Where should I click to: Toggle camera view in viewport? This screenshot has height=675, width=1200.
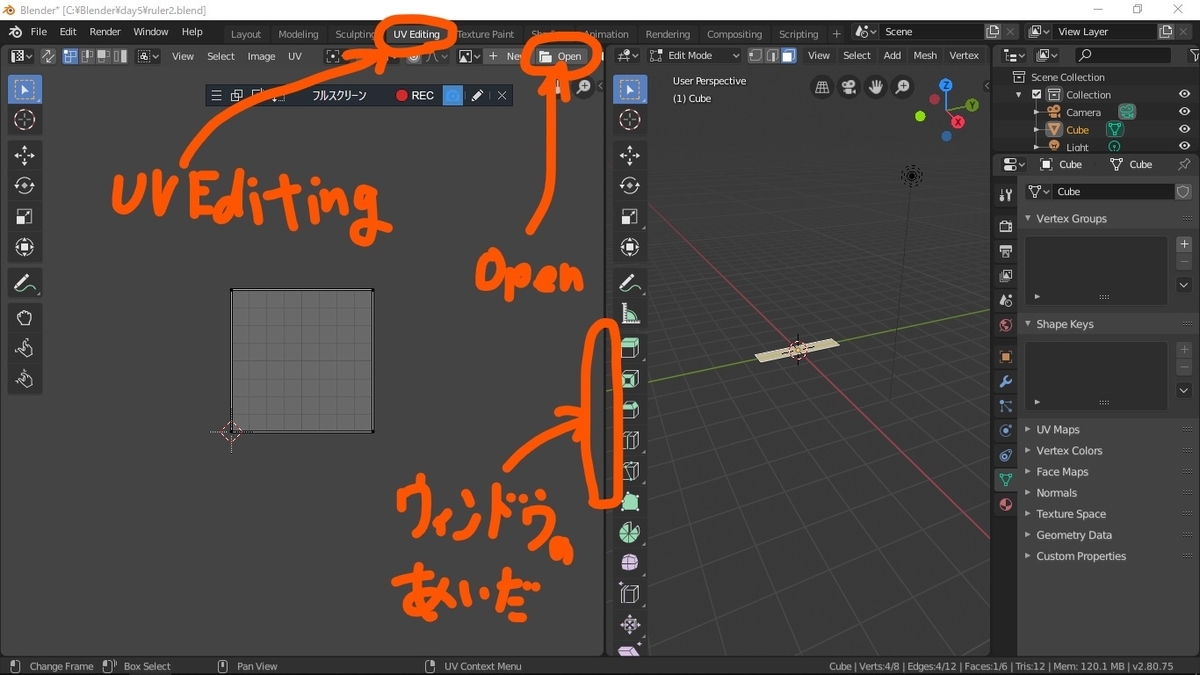(x=849, y=87)
